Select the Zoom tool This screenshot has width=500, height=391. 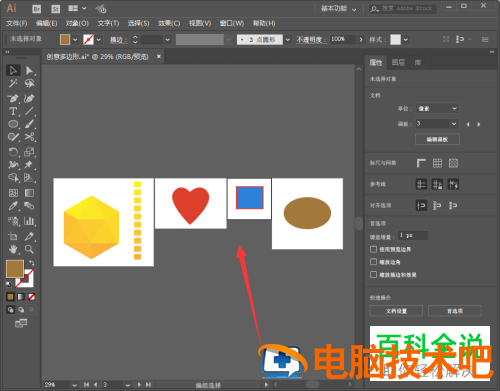pyautogui.click(x=29, y=249)
